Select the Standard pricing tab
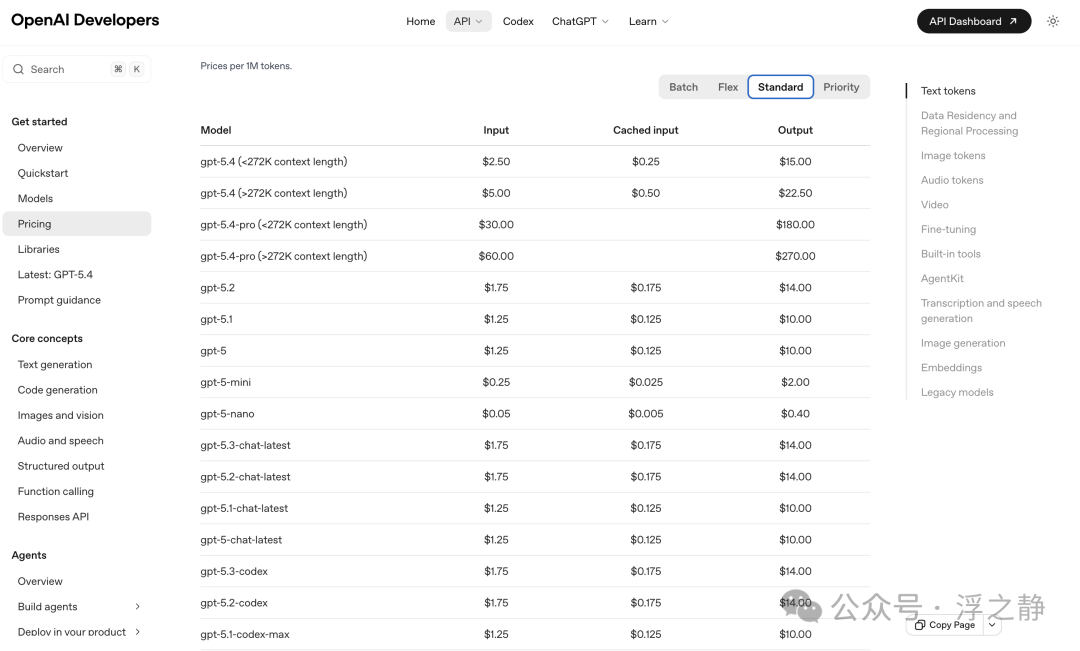1080x651 pixels. point(780,87)
